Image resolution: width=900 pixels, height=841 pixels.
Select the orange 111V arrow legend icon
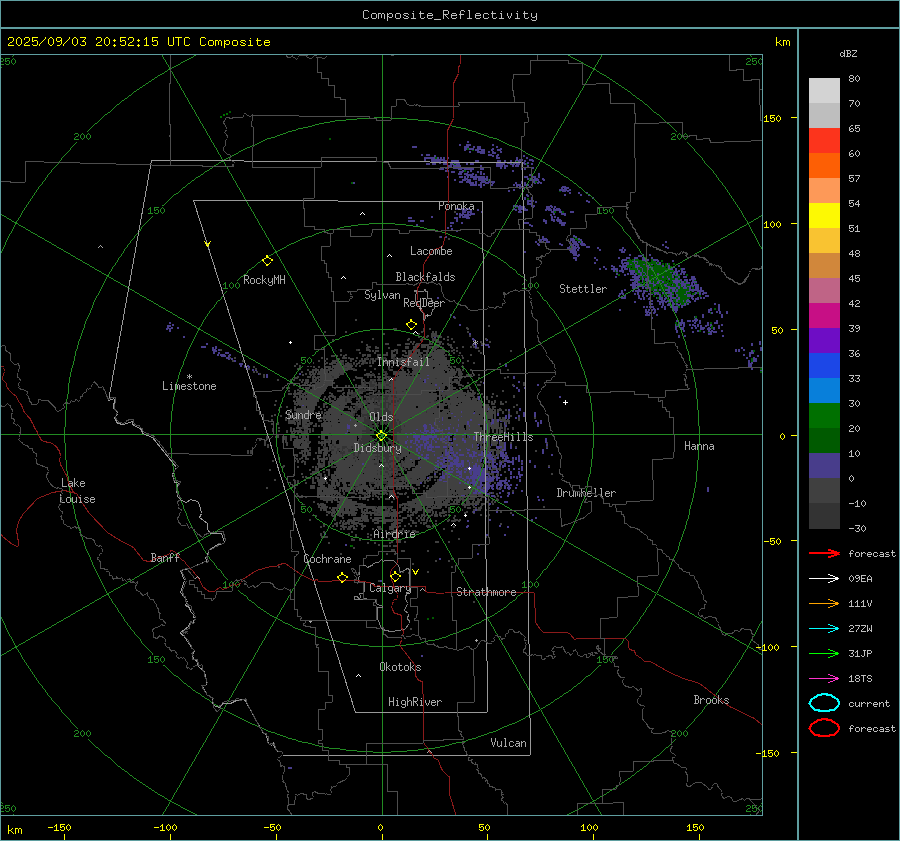824,603
